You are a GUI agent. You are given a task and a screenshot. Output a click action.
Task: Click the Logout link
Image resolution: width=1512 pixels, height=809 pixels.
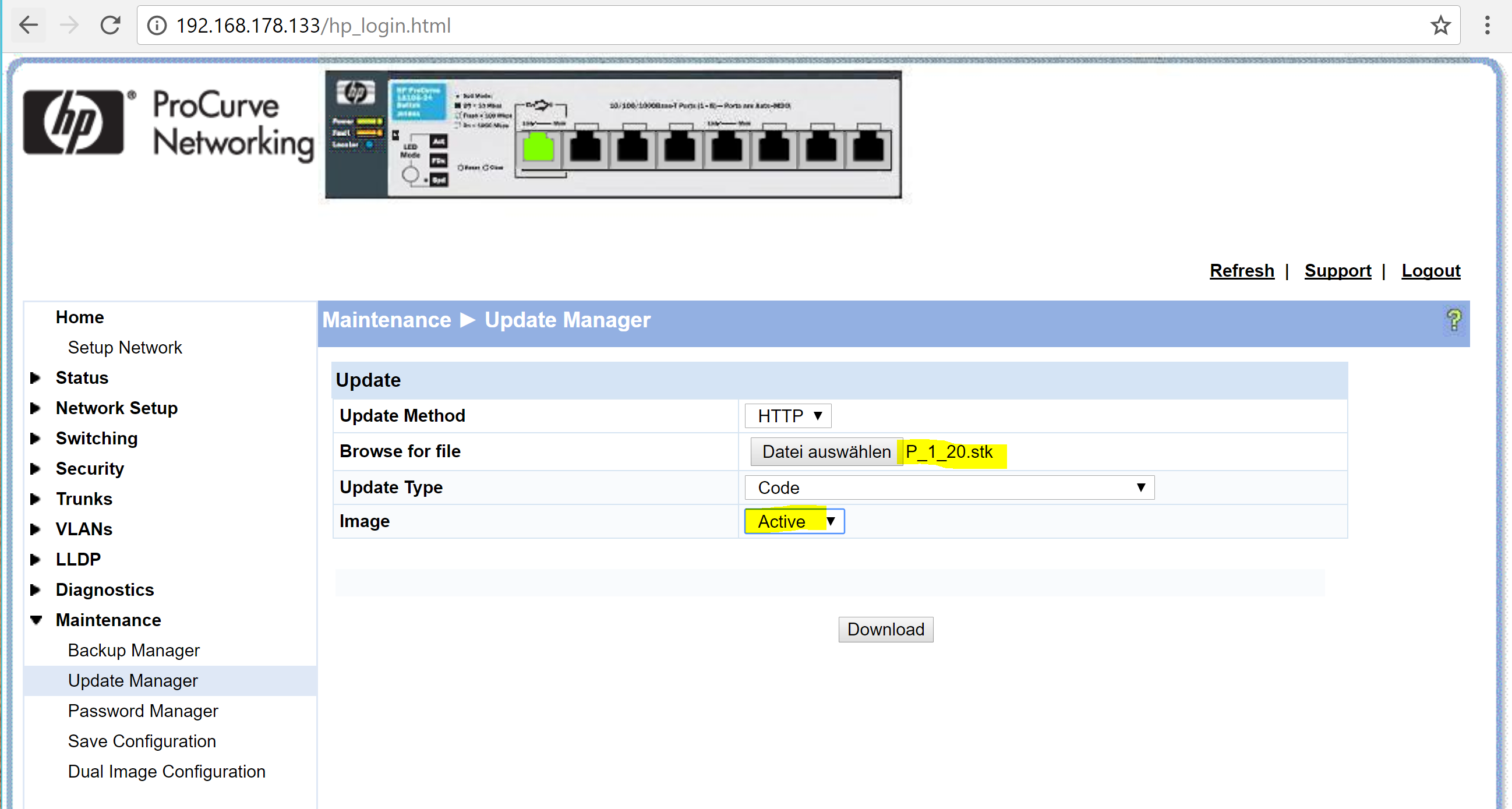[x=1430, y=271]
